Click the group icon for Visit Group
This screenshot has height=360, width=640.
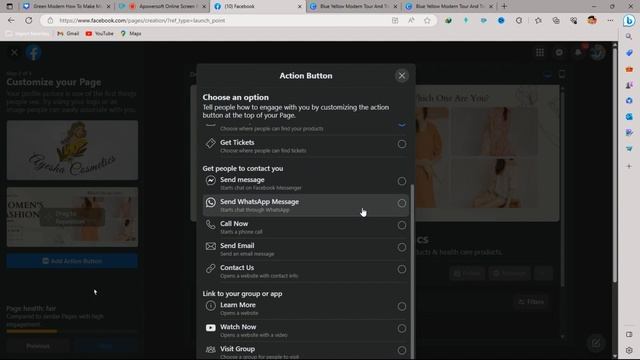tap(211, 349)
